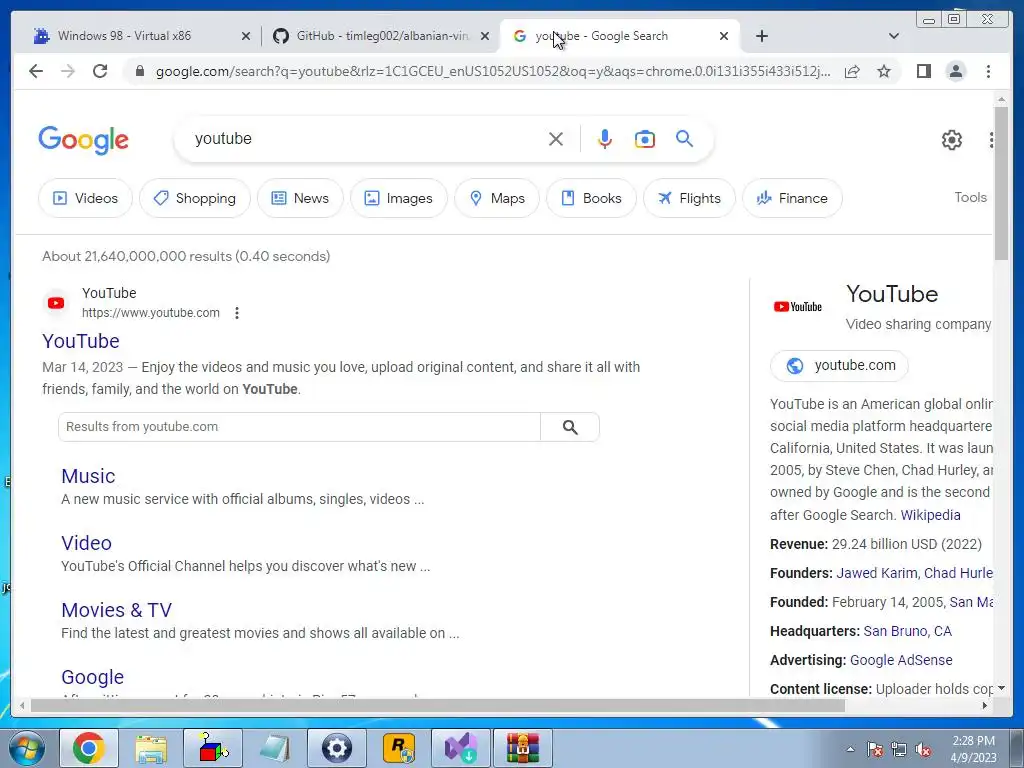Close the GitHub albanian-vin tab
Image resolution: width=1024 pixels, height=768 pixels.
(x=485, y=36)
